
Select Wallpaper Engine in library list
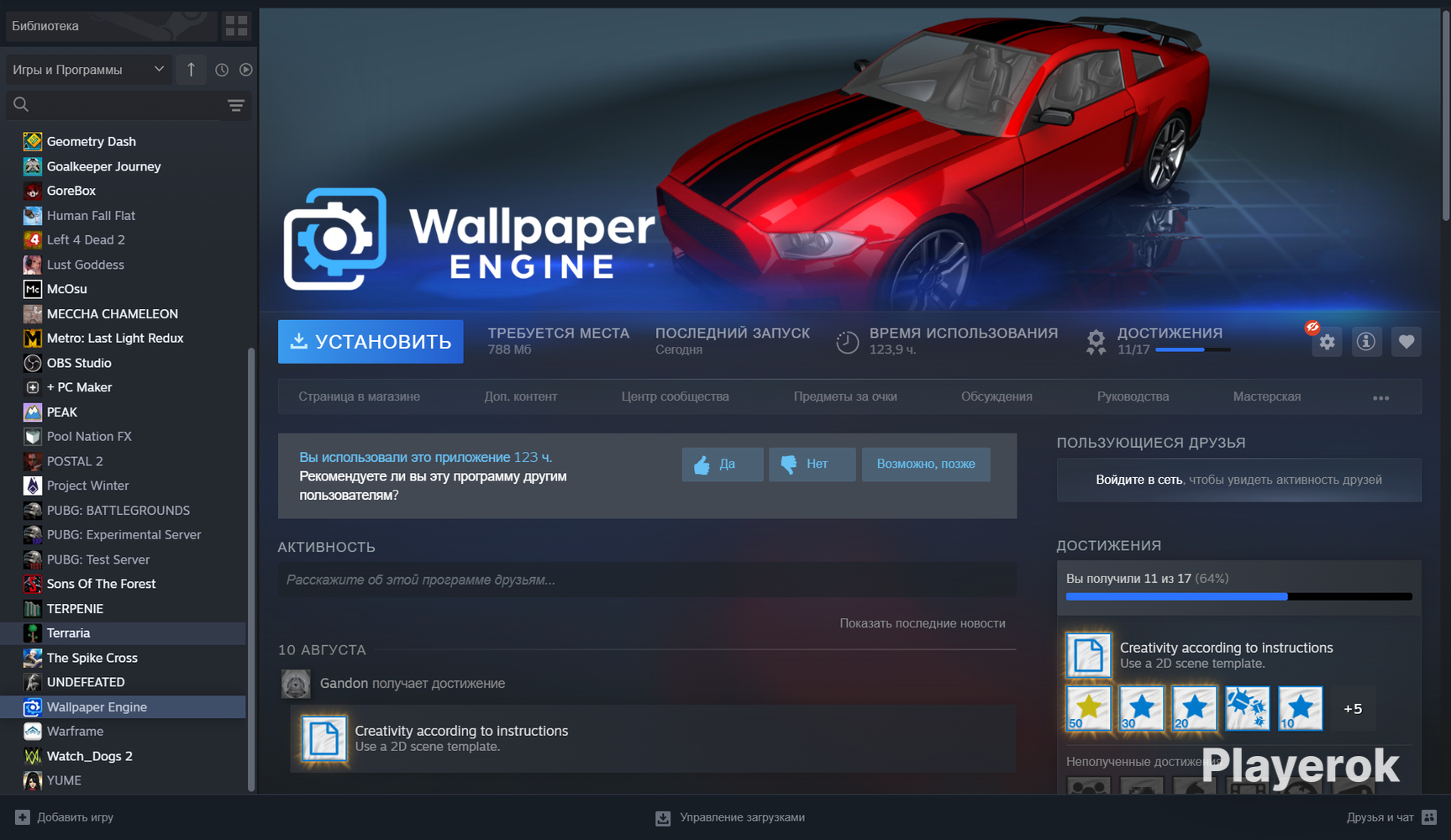(x=97, y=706)
